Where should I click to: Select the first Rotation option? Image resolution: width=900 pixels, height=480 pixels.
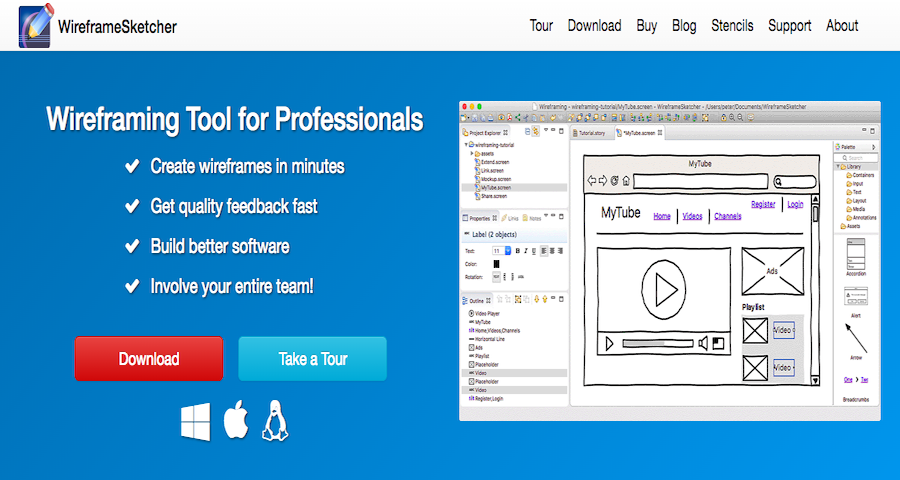[x=496, y=277]
